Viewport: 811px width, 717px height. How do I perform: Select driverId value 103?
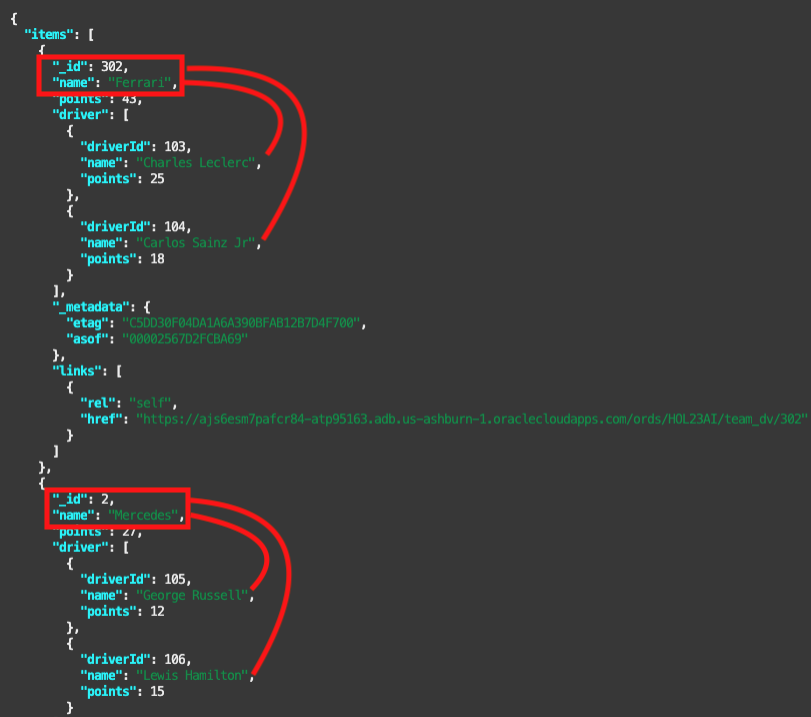(175, 147)
